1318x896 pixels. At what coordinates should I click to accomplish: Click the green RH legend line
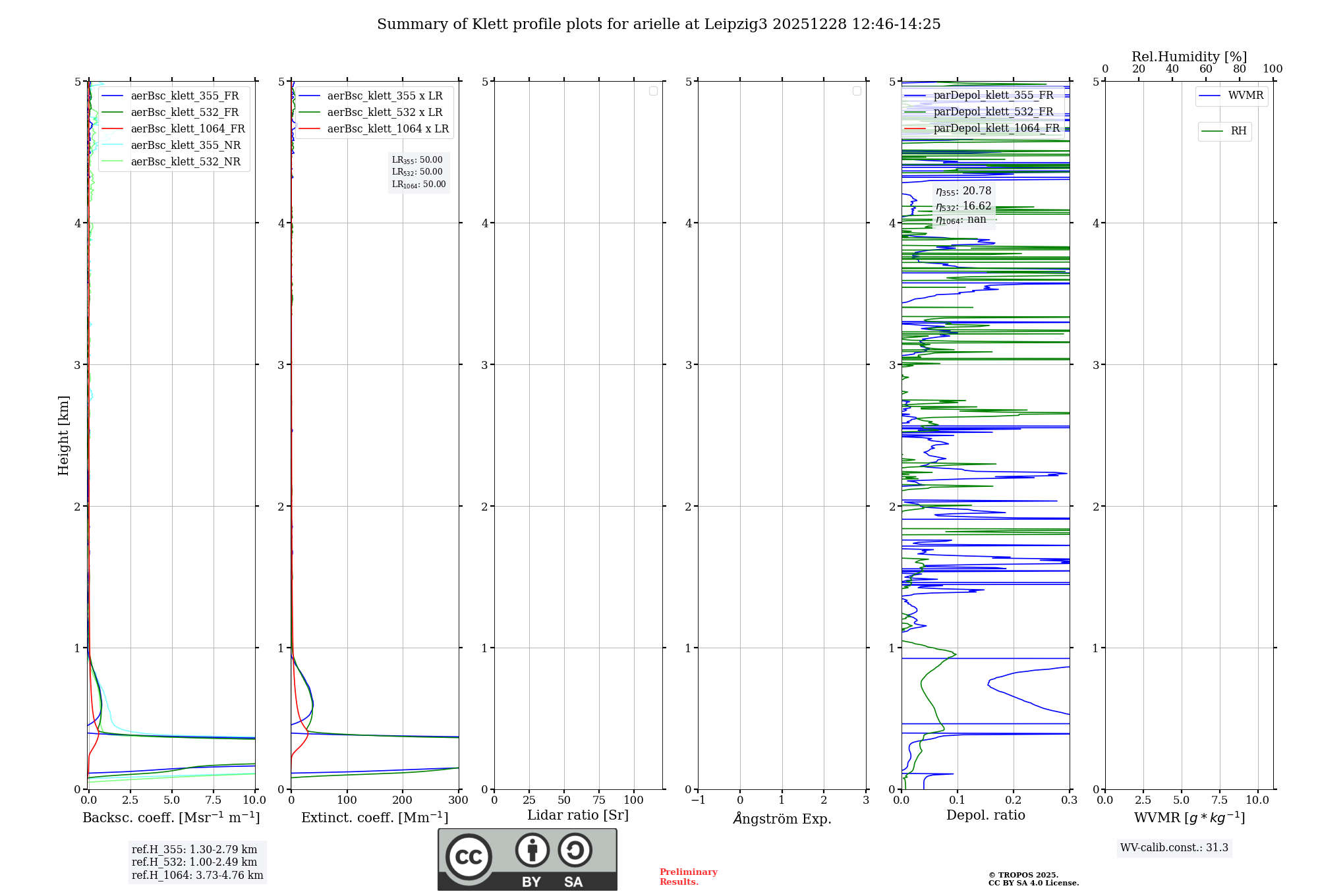[1212, 132]
